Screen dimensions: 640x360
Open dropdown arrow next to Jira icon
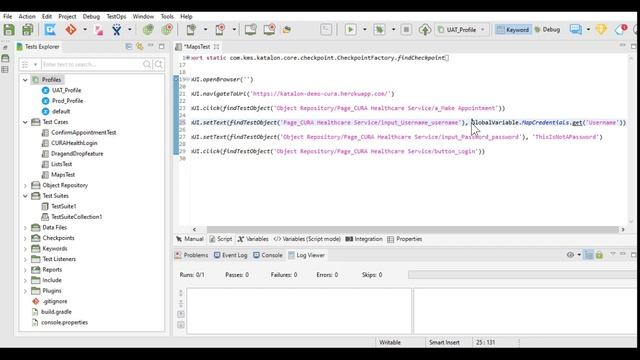click(130, 29)
